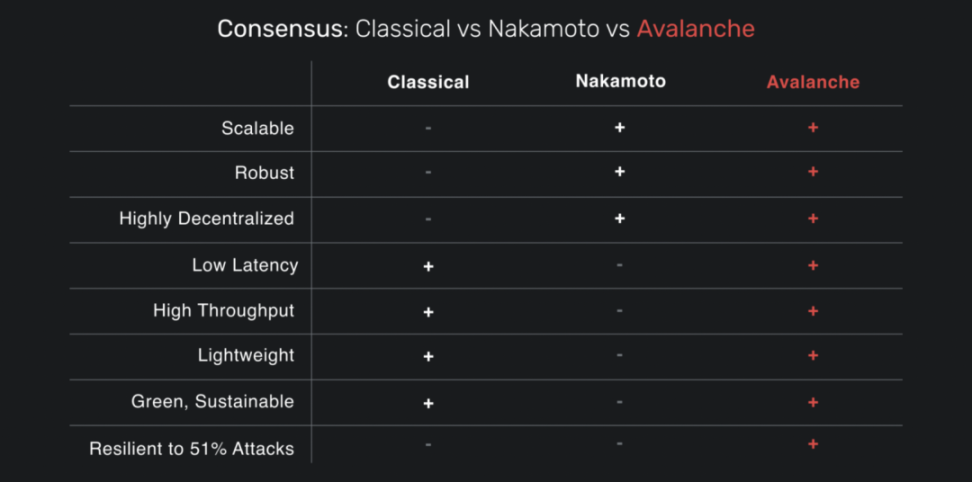This screenshot has width=972, height=482.
Task: Click the Green, Sustainable row label
Action: pos(213,401)
